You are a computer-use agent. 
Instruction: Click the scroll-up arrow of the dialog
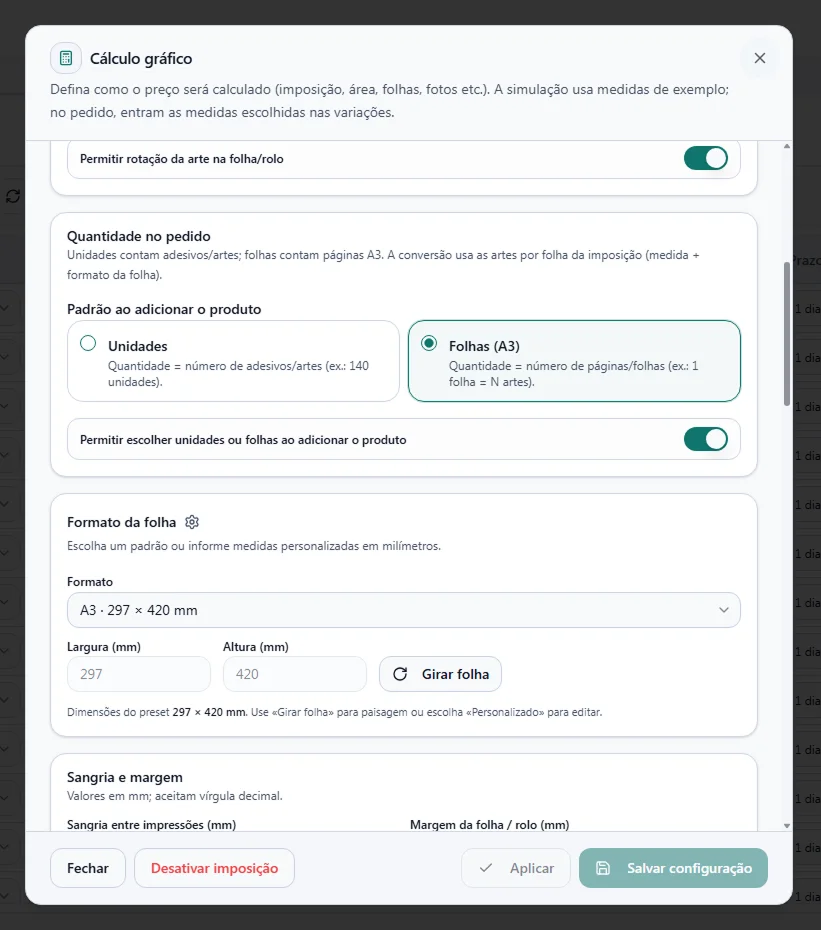pyautogui.click(x=787, y=146)
